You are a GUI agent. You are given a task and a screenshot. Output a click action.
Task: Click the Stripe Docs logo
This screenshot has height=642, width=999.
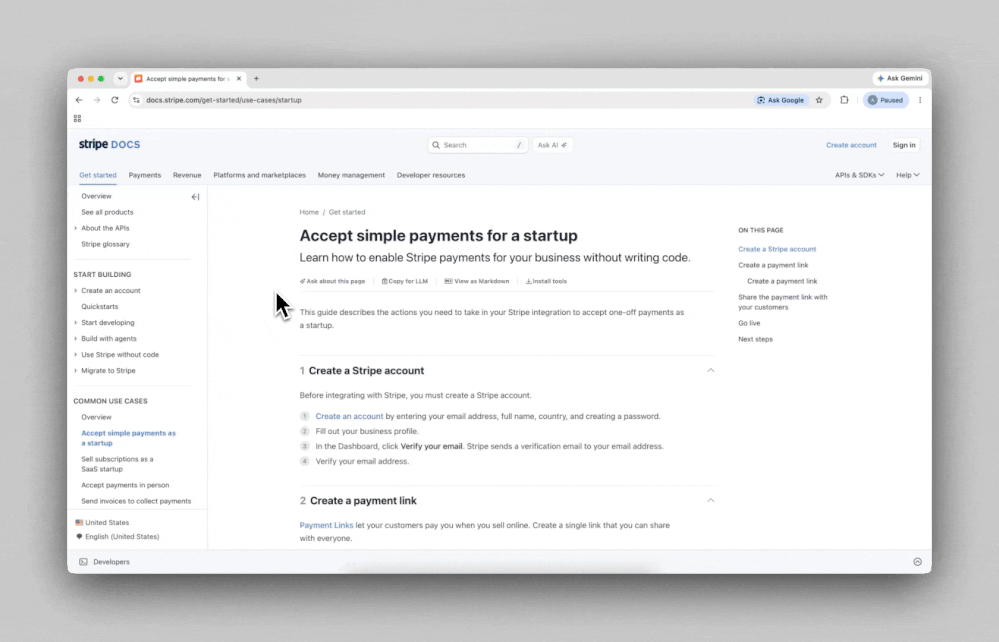tap(110, 145)
